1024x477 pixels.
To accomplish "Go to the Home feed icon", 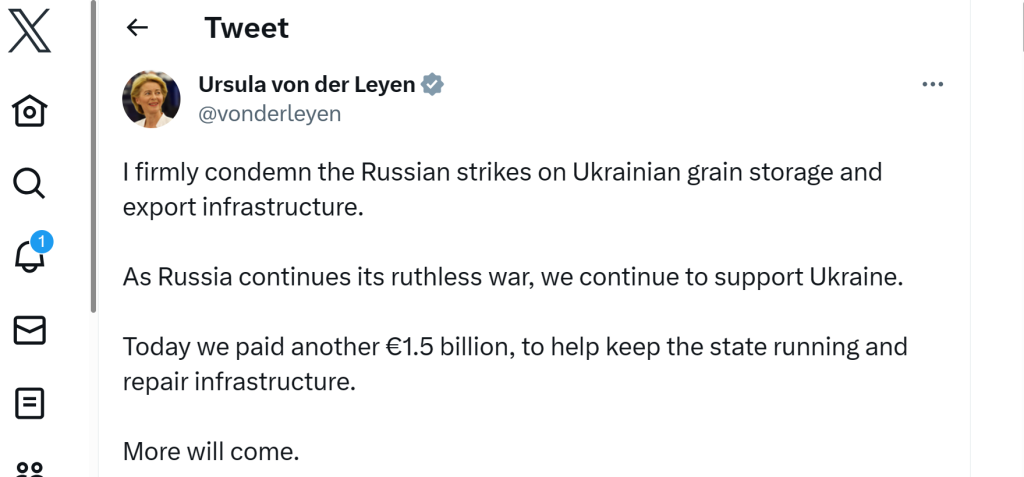I will coord(29,110).
